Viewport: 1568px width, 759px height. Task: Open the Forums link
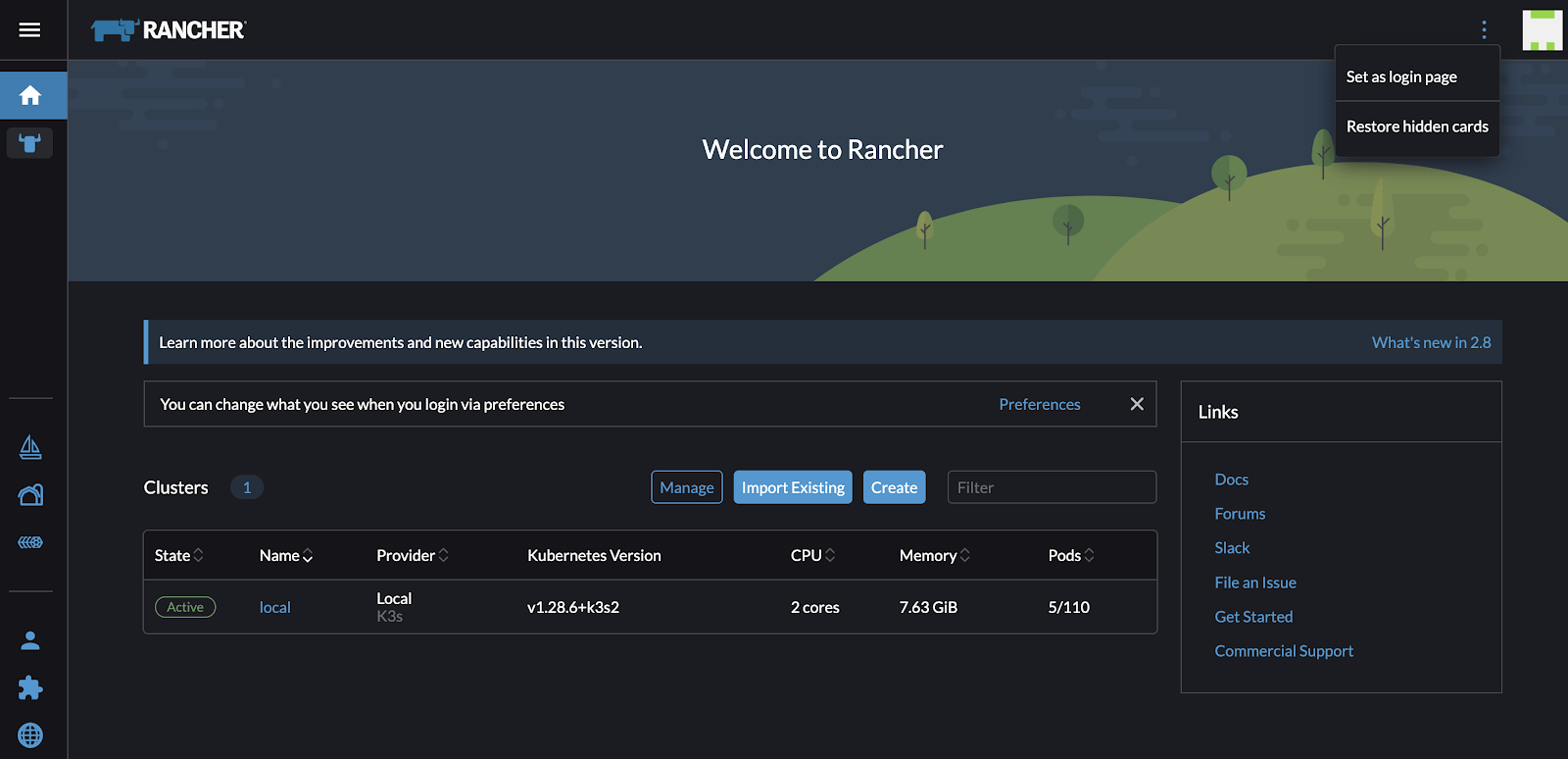(x=1240, y=514)
